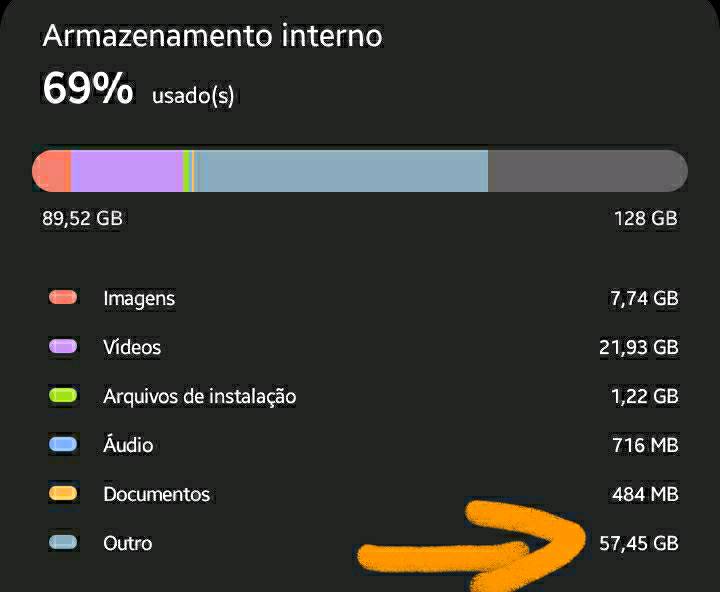Tap the 69% usado(s) indicator

(138, 88)
